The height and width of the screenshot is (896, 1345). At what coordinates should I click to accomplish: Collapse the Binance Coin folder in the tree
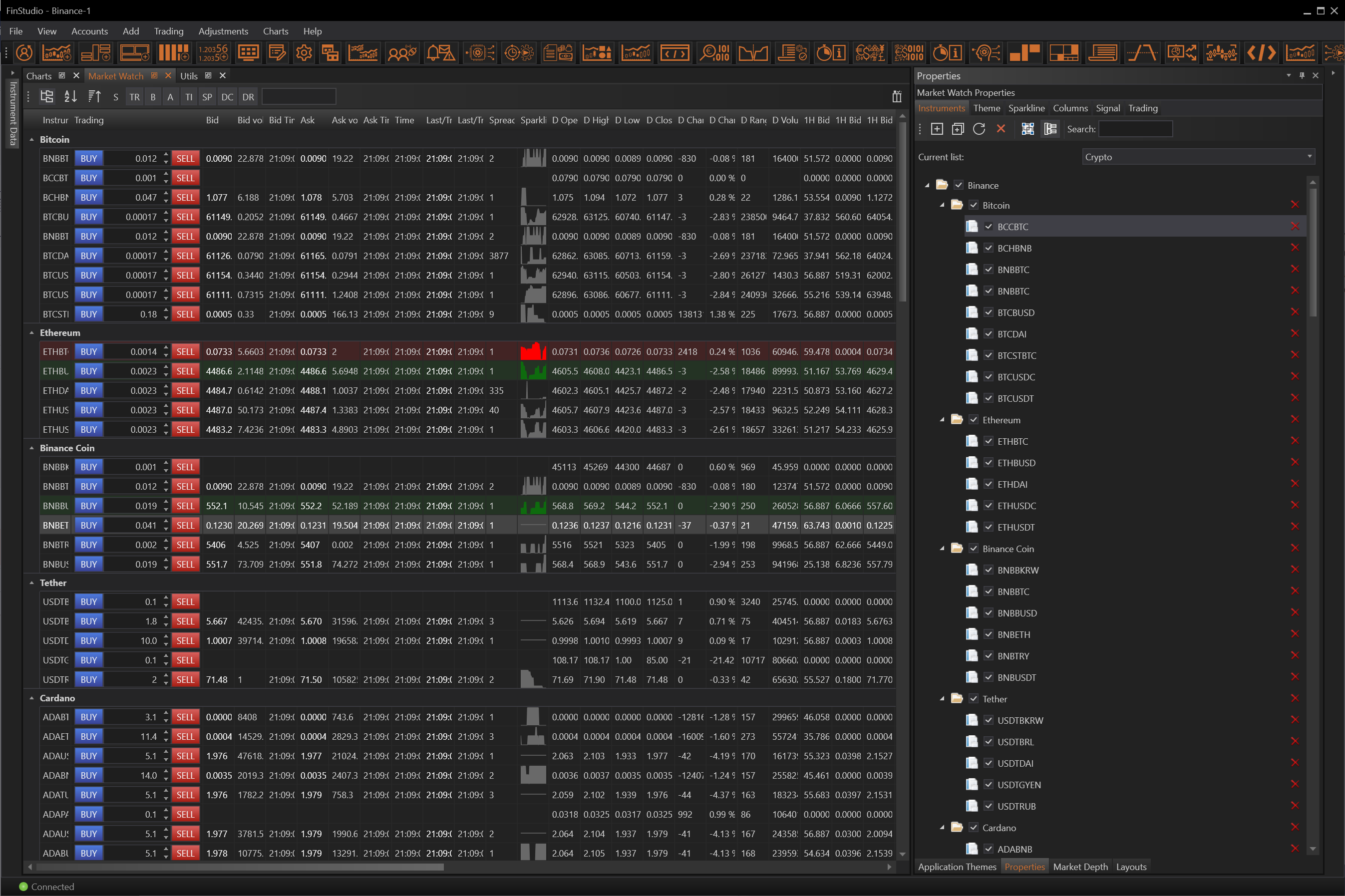coord(942,549)
